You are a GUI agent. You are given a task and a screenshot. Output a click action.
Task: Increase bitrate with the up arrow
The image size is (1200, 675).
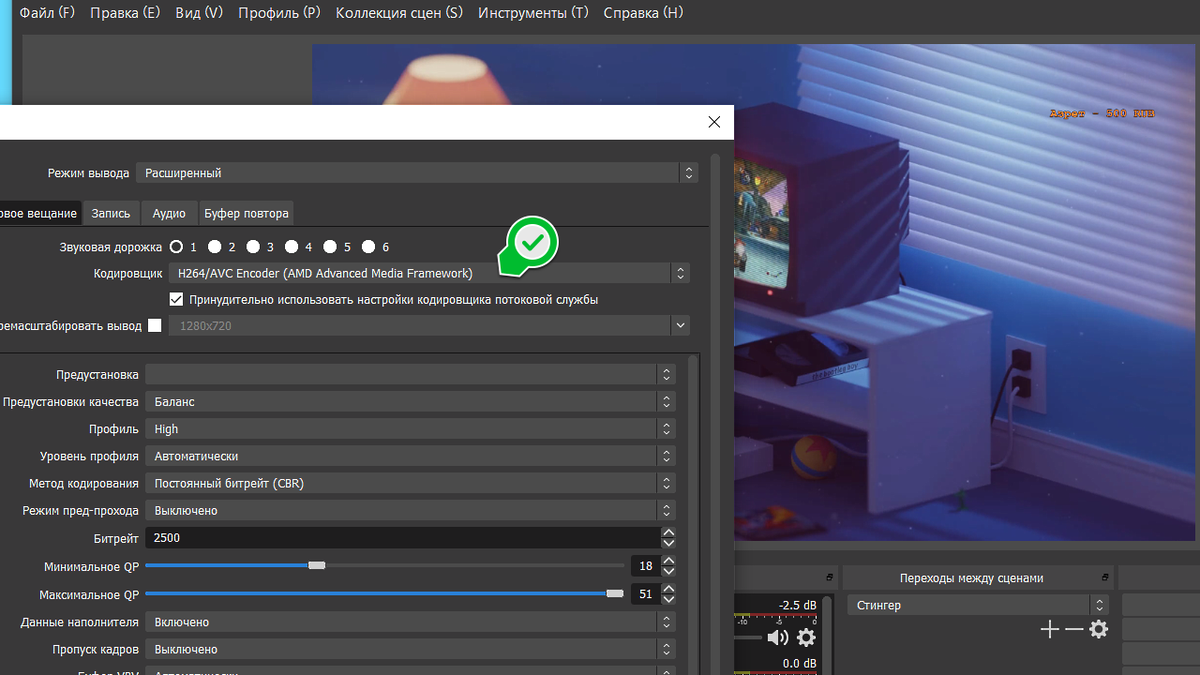(x=668, y=532)
